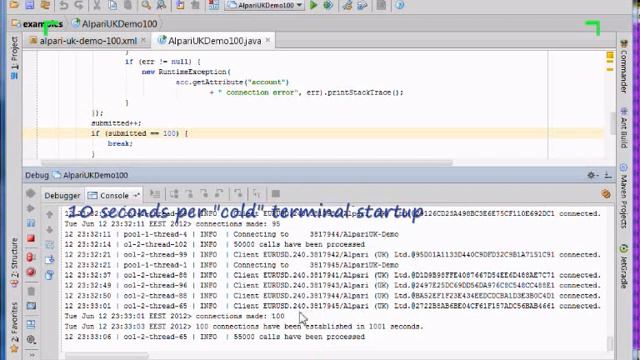640x360 pixels.
Task: Click the Save All toolbar icon
Action: [x=29, y=5]
